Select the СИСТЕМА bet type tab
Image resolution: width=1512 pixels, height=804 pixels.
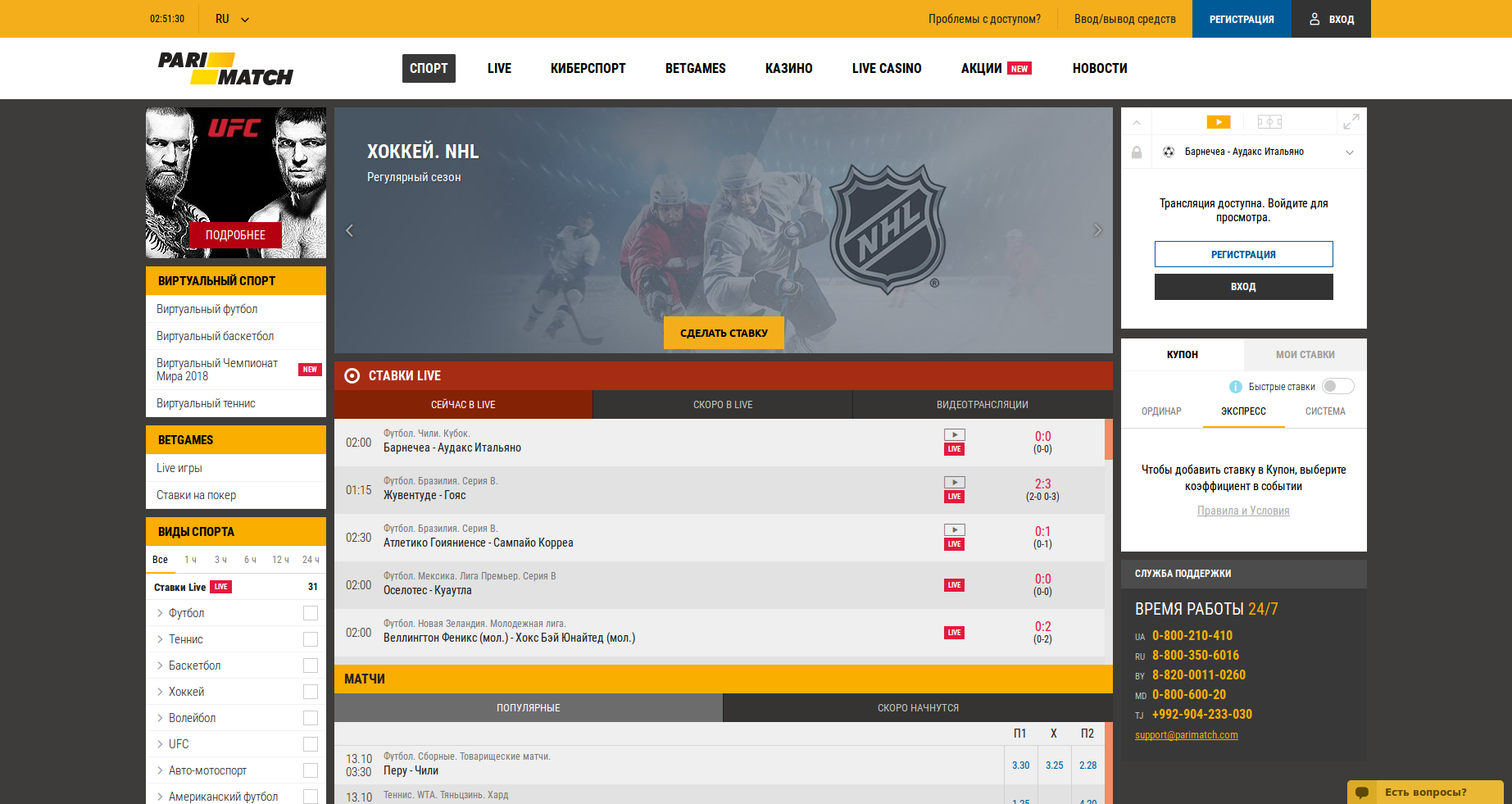(x=1325, y=411)
